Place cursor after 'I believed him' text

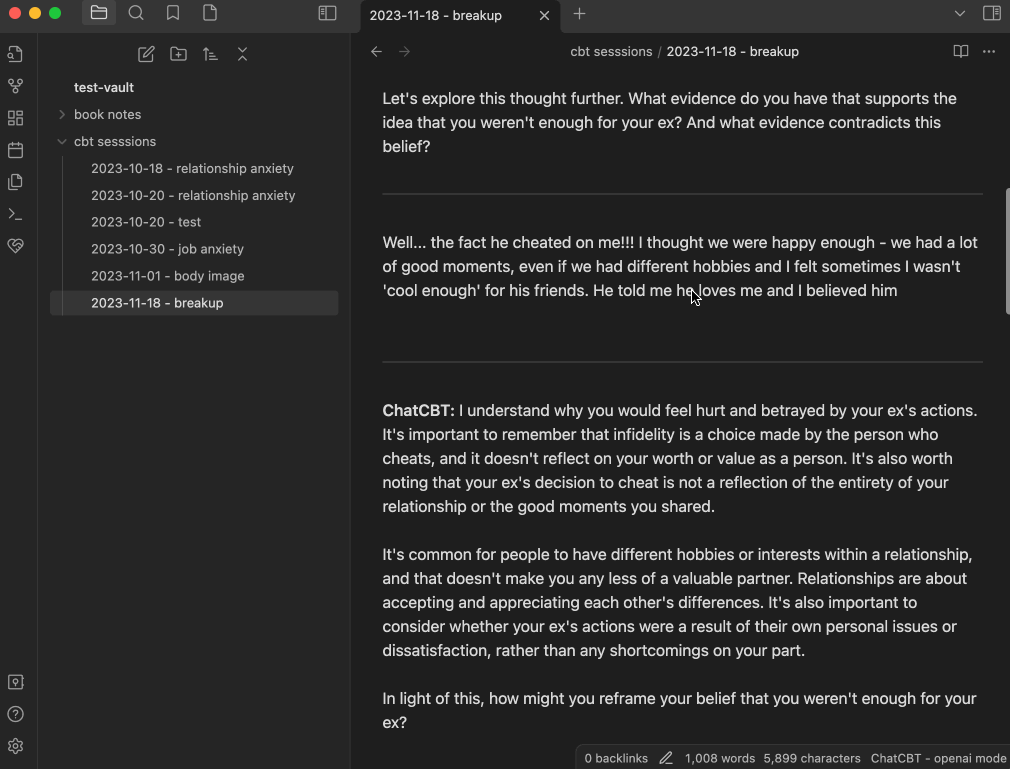pyautogui.click(x=898, y=291)
